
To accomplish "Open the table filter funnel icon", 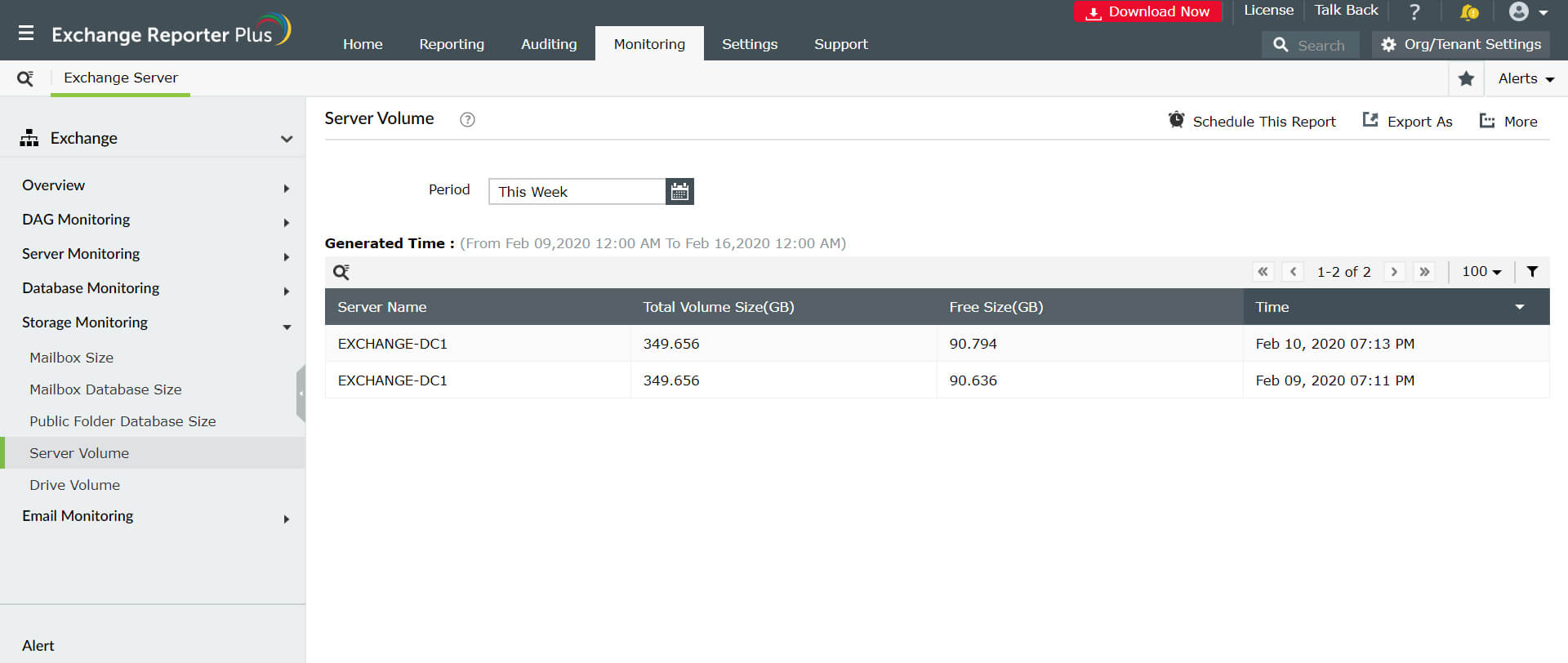I will click(x=1532, y=272).
